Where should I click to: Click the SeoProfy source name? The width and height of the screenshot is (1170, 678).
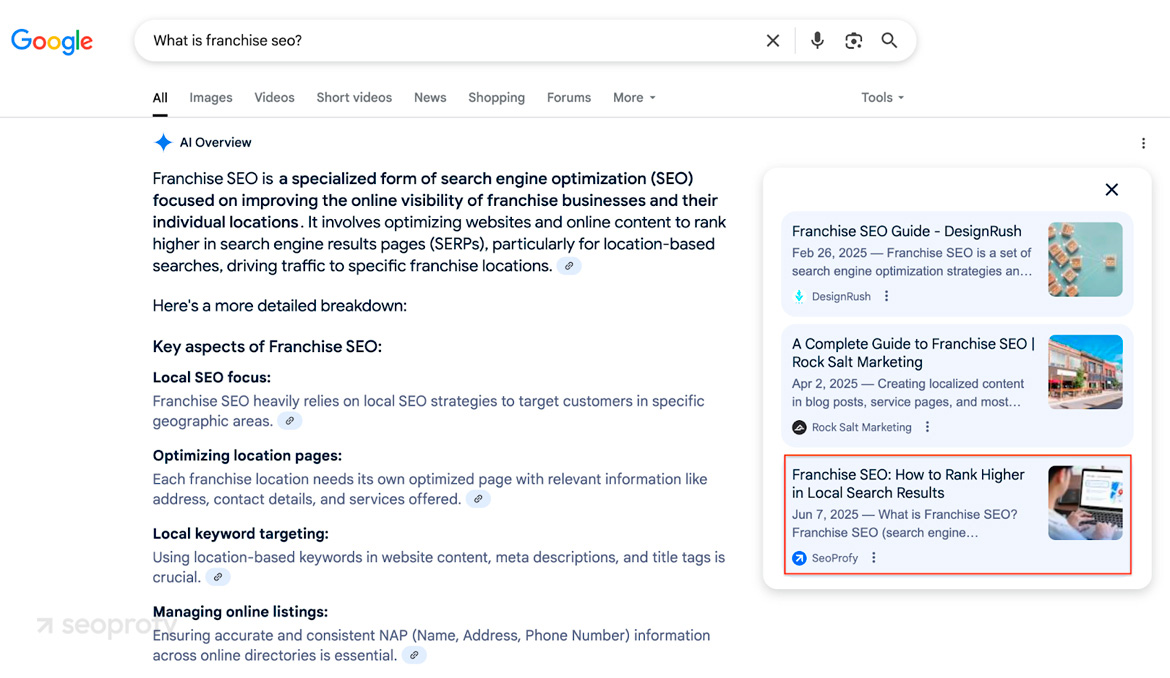[x=835, y=558]
